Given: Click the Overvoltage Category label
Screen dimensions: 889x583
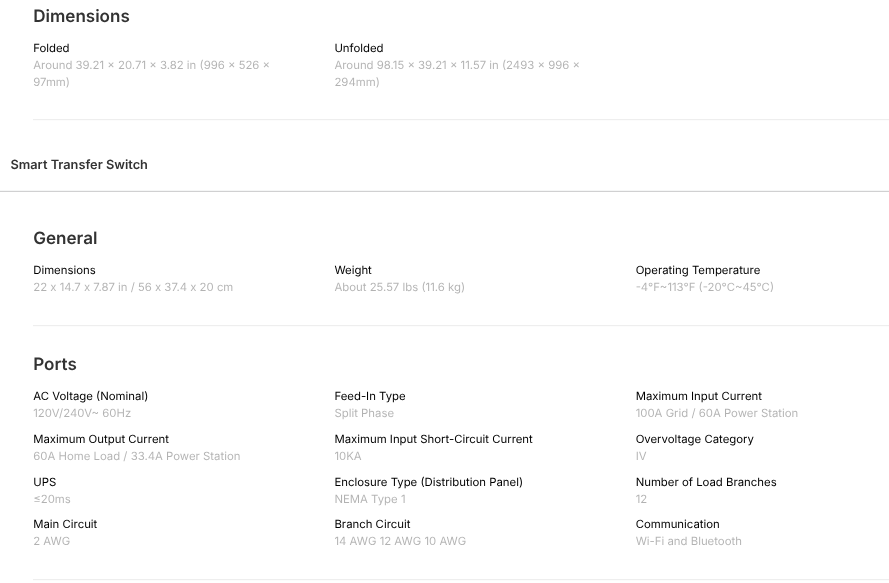Looking at the screenshot, I should (695, 439).
